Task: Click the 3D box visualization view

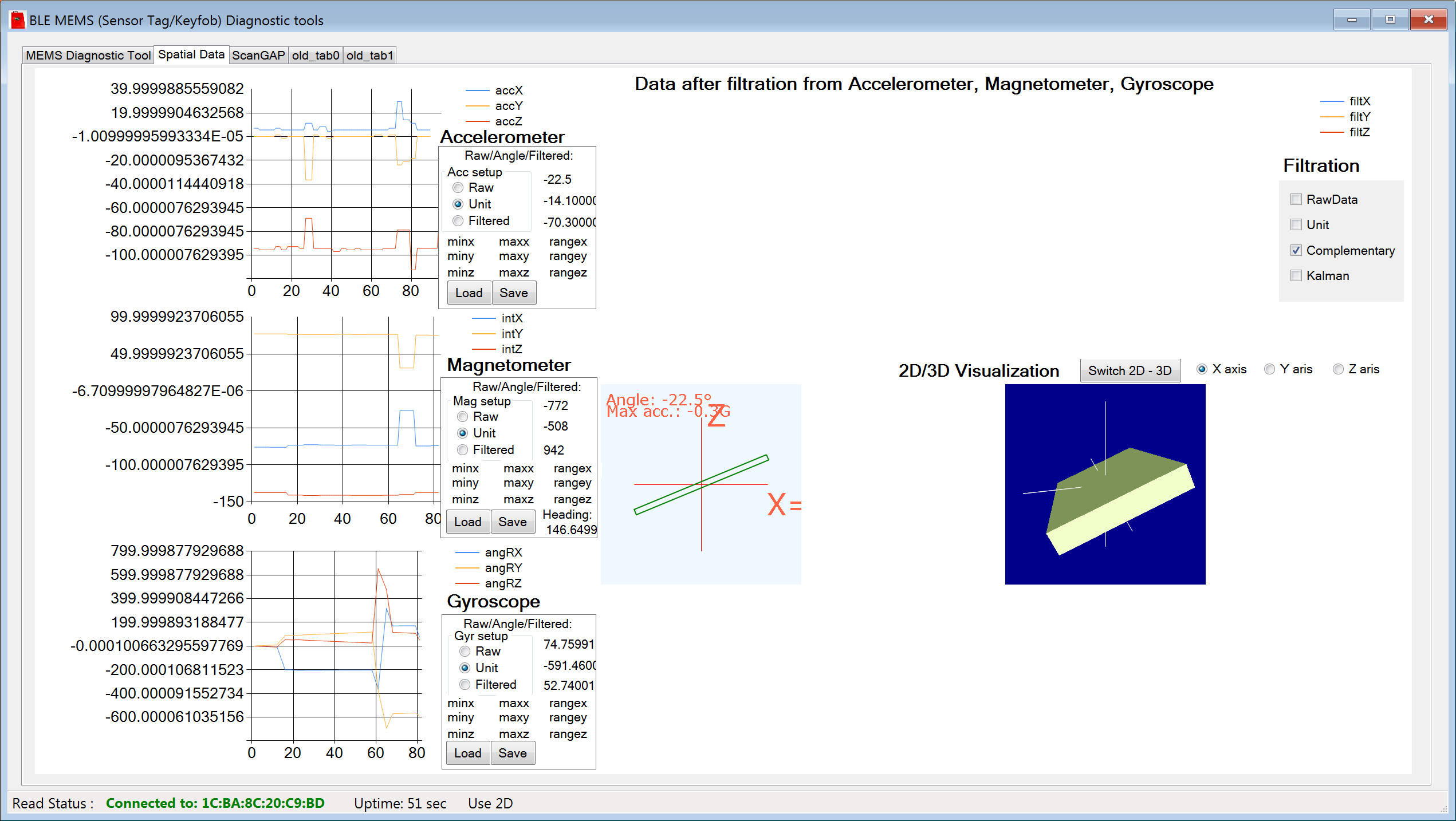Action: tap(1105, 484)
